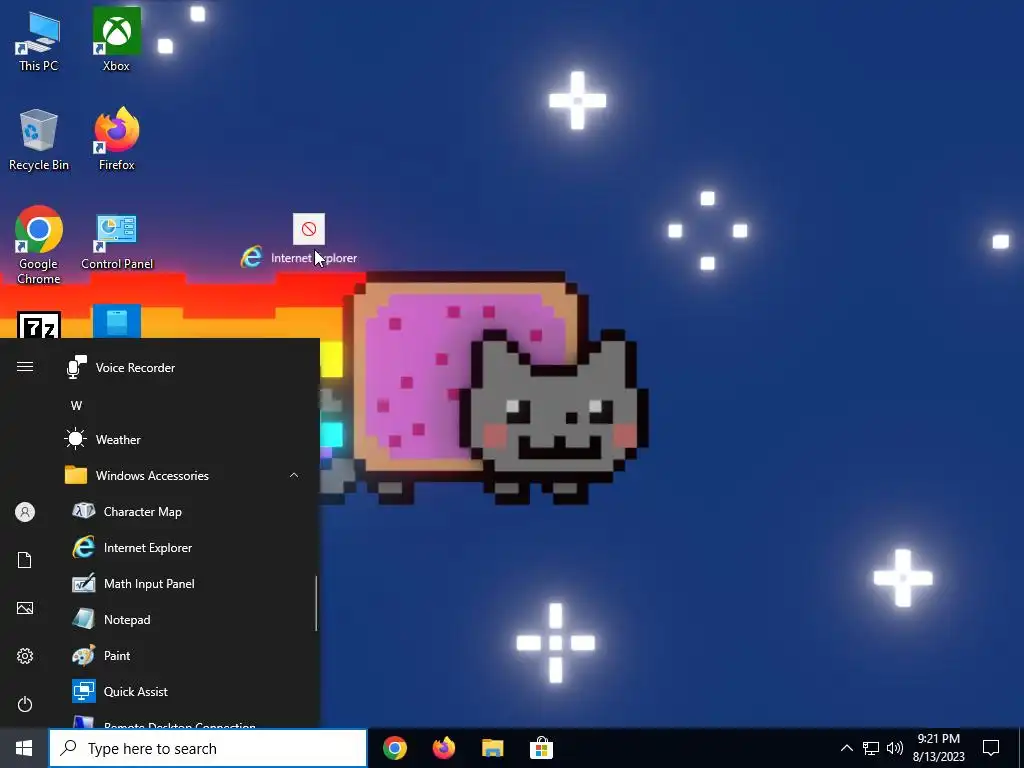Open Settings gear in Start menu
Image resolution: width=1024 pixels, height=768 pixels.
(25, 656)
